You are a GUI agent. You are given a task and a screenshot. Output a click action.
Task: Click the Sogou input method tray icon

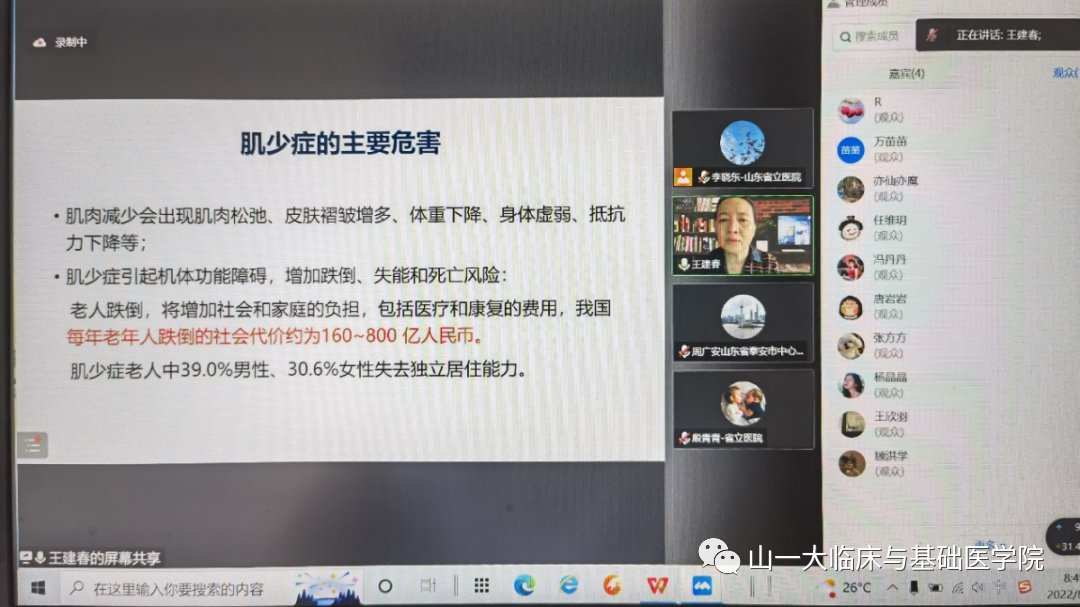(x=1023, y=587)
